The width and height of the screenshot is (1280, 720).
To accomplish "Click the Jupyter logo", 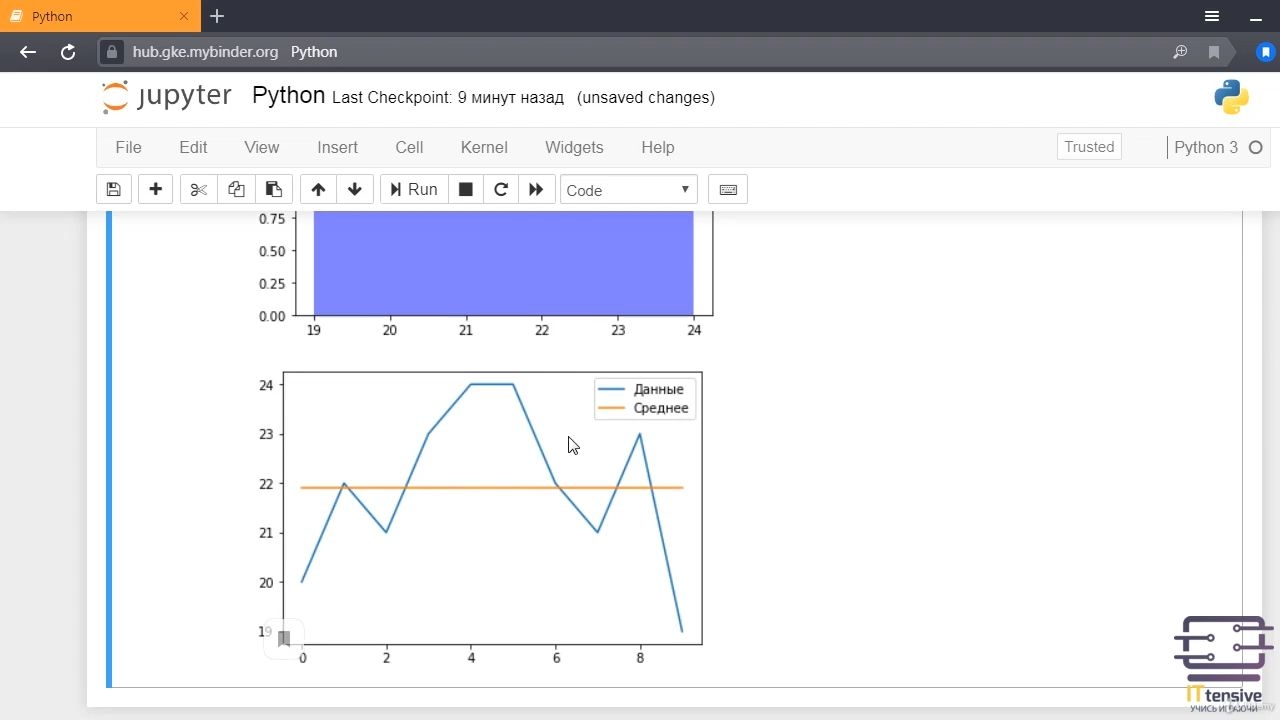I will click(x=167, y=97).
